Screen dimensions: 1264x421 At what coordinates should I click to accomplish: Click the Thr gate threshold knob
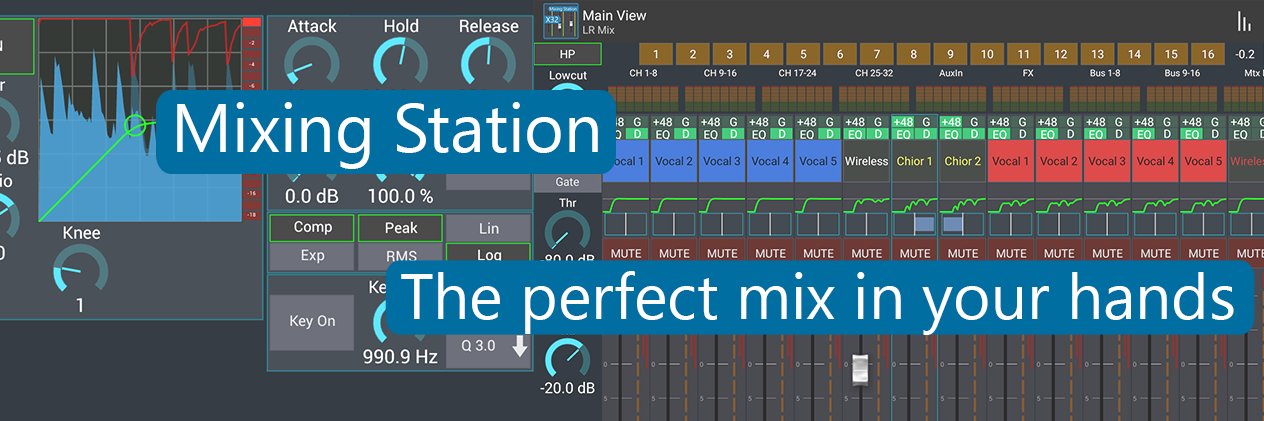568,229
